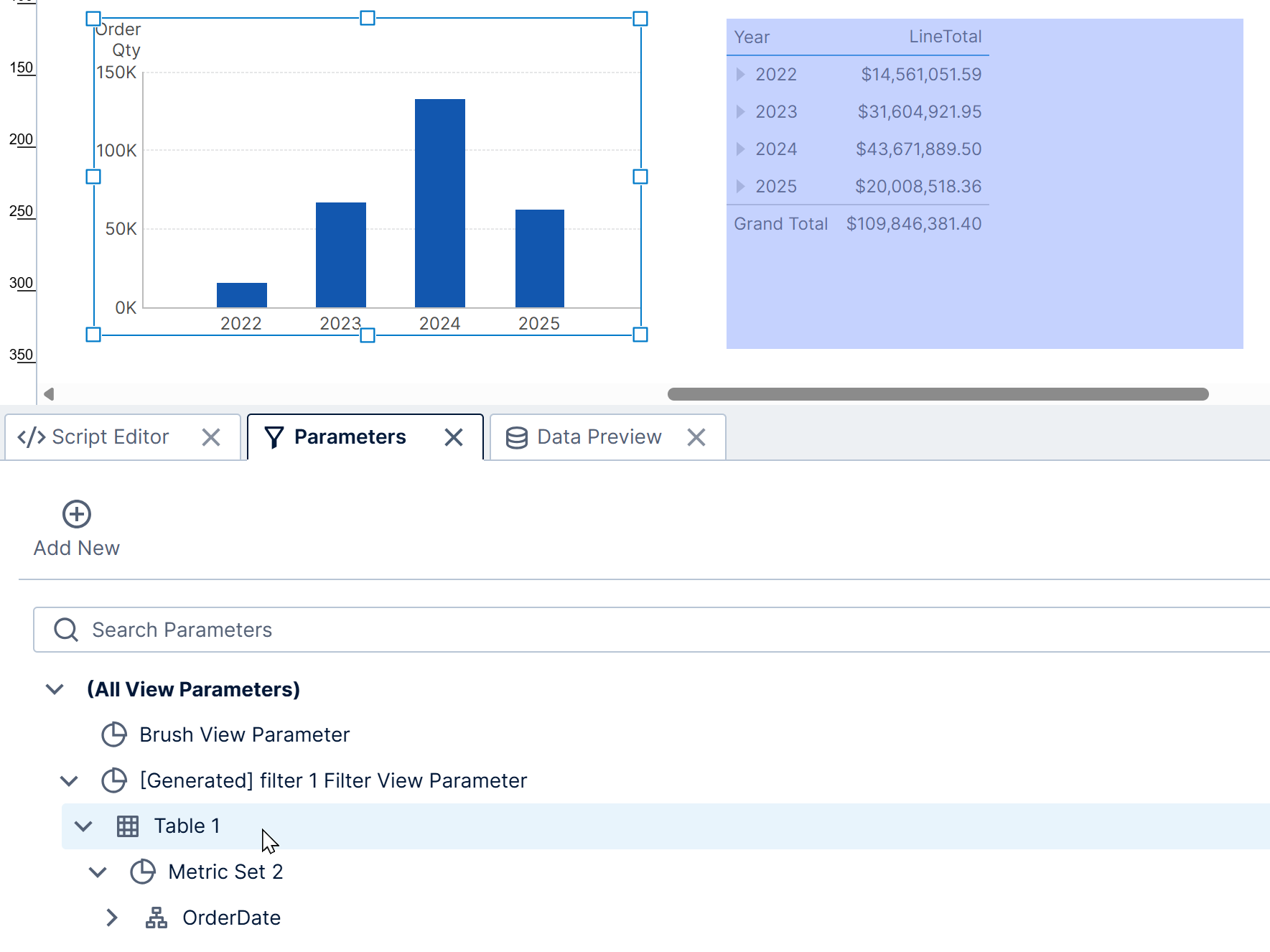Click the 2024 x-axis label
The width and height of the screenshot is (1270, 952).
(439, 324)
